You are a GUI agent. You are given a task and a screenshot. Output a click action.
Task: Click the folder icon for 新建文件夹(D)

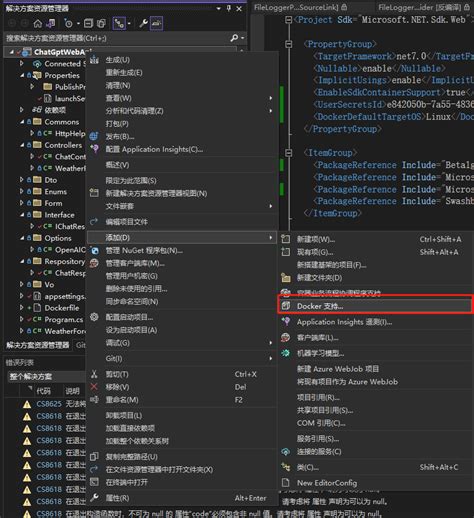[286, 277]
